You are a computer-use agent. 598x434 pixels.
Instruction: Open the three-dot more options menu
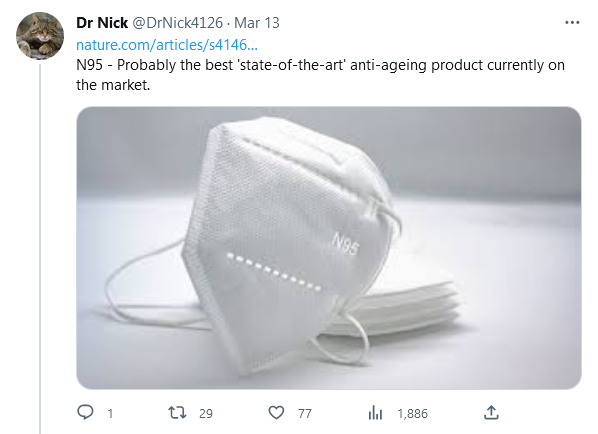click(x=572, y=23)
